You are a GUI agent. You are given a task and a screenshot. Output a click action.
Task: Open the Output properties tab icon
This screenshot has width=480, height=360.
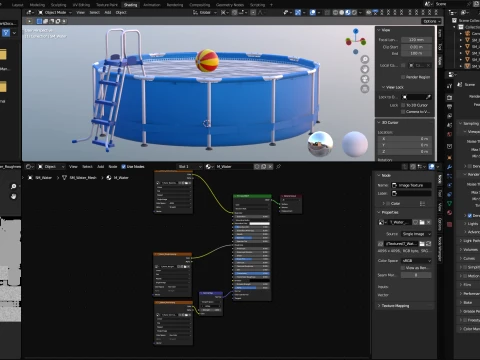click(450, 107)
